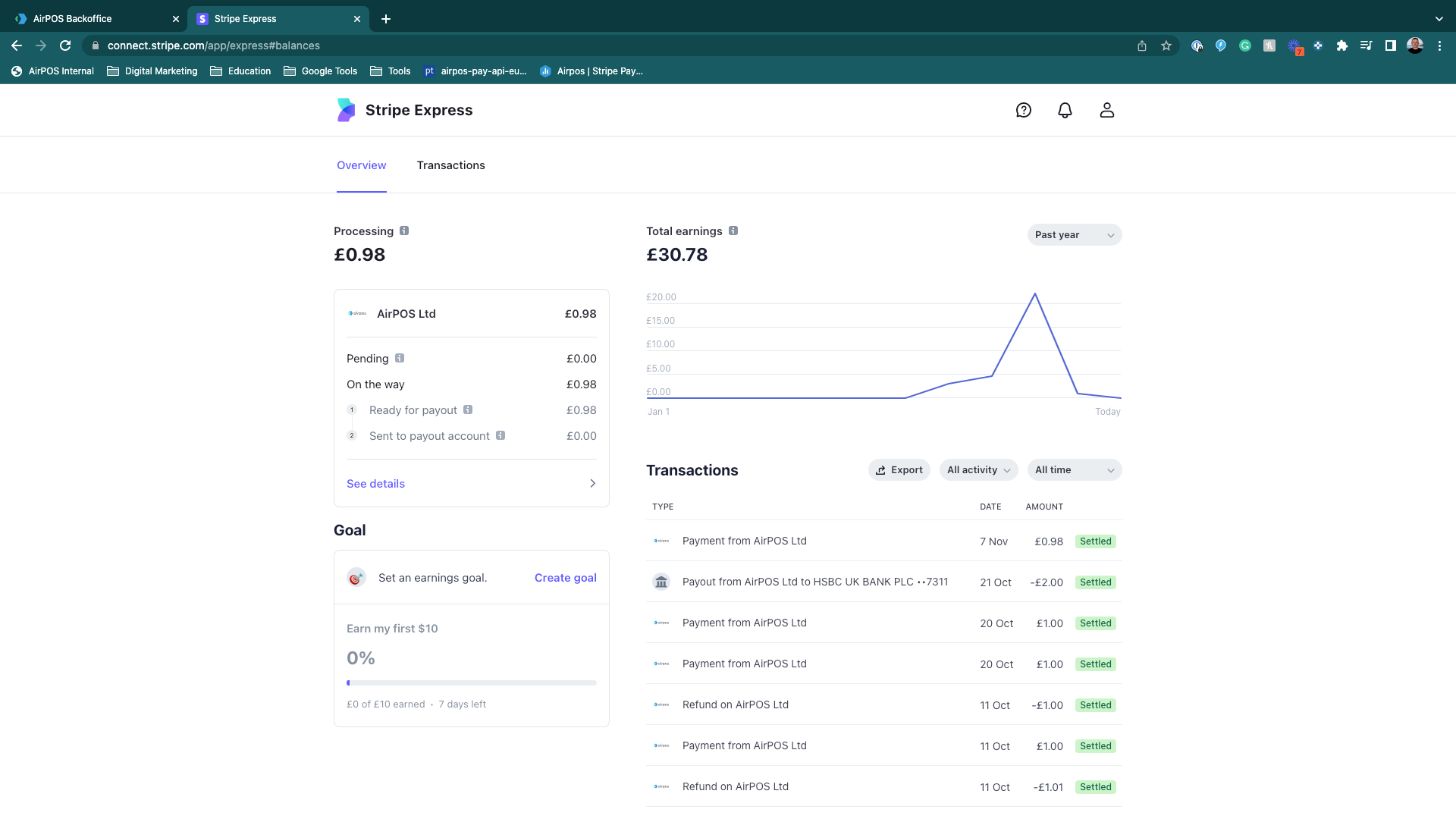Click the Export transactions icon
This screenshot has height=819, width=1456.
click(x=880, y=470)
